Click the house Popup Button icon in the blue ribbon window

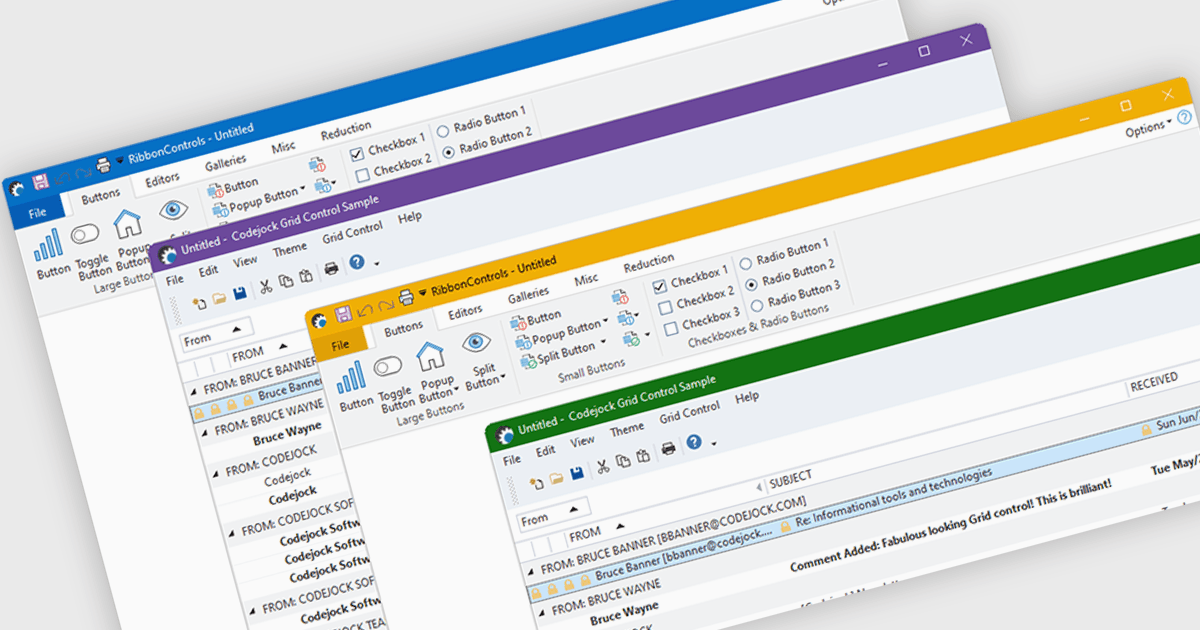[x=128, y=222]
